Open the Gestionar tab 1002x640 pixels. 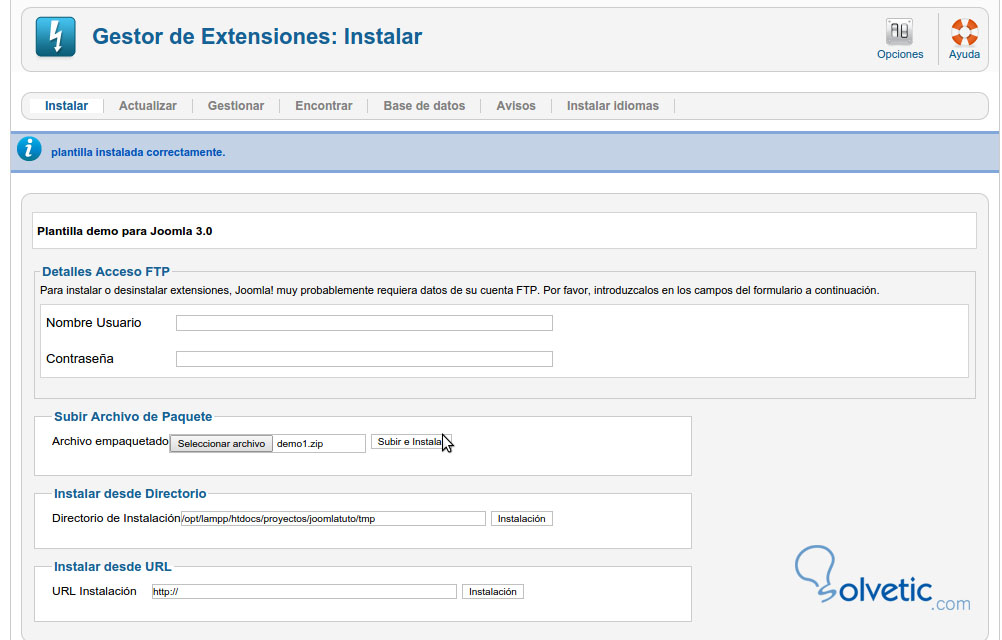235,105
